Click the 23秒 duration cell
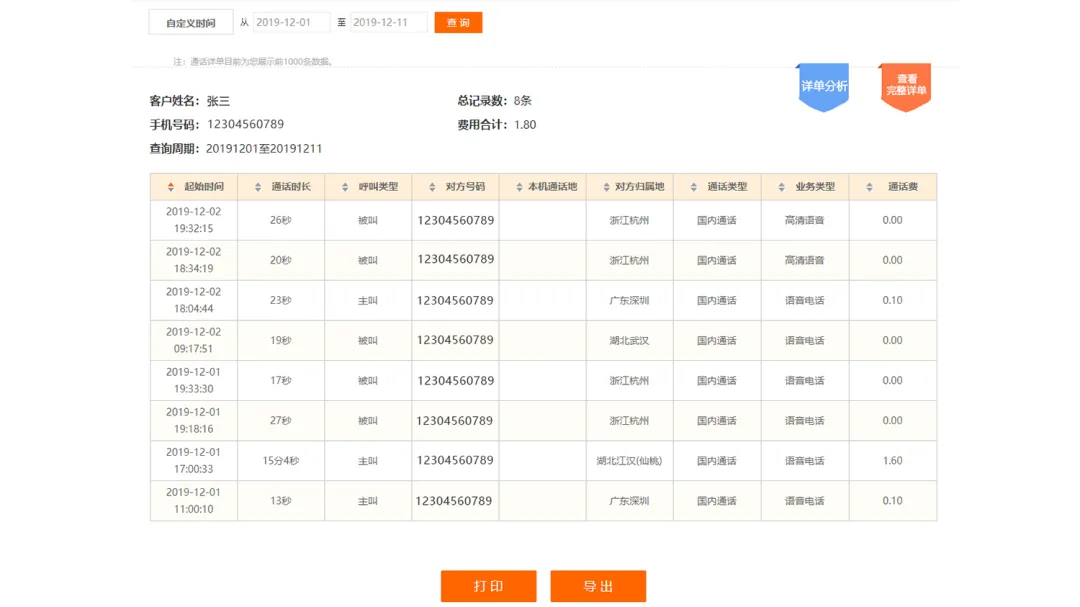 [x=280, y=300]
